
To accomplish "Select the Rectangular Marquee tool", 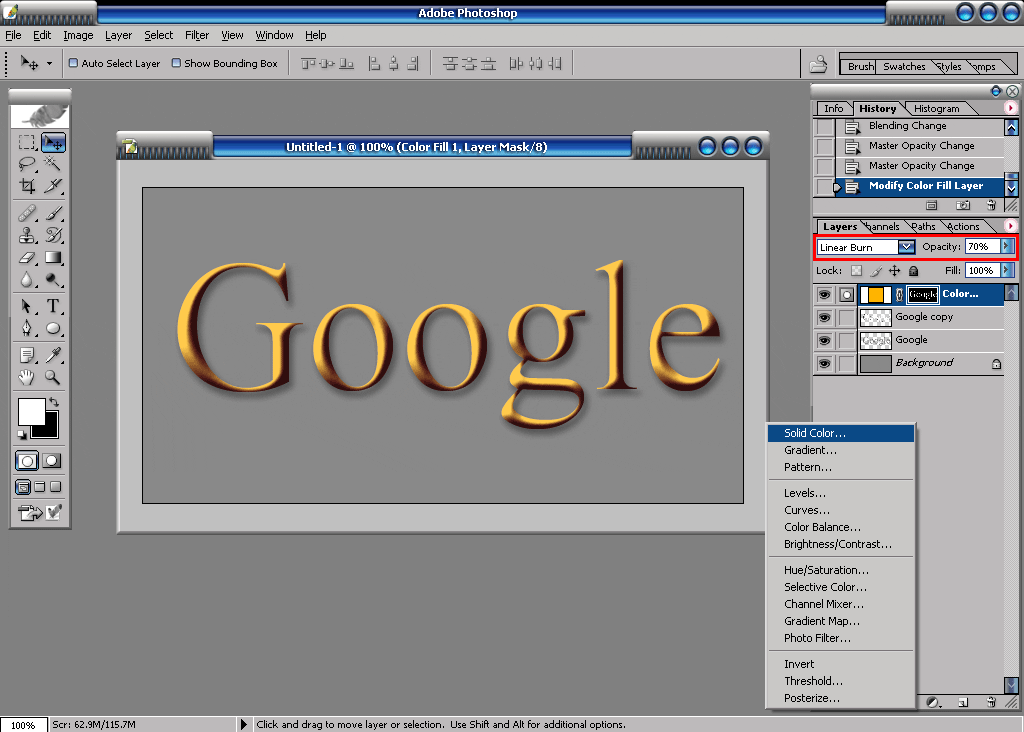I will [x=27, y=142].
